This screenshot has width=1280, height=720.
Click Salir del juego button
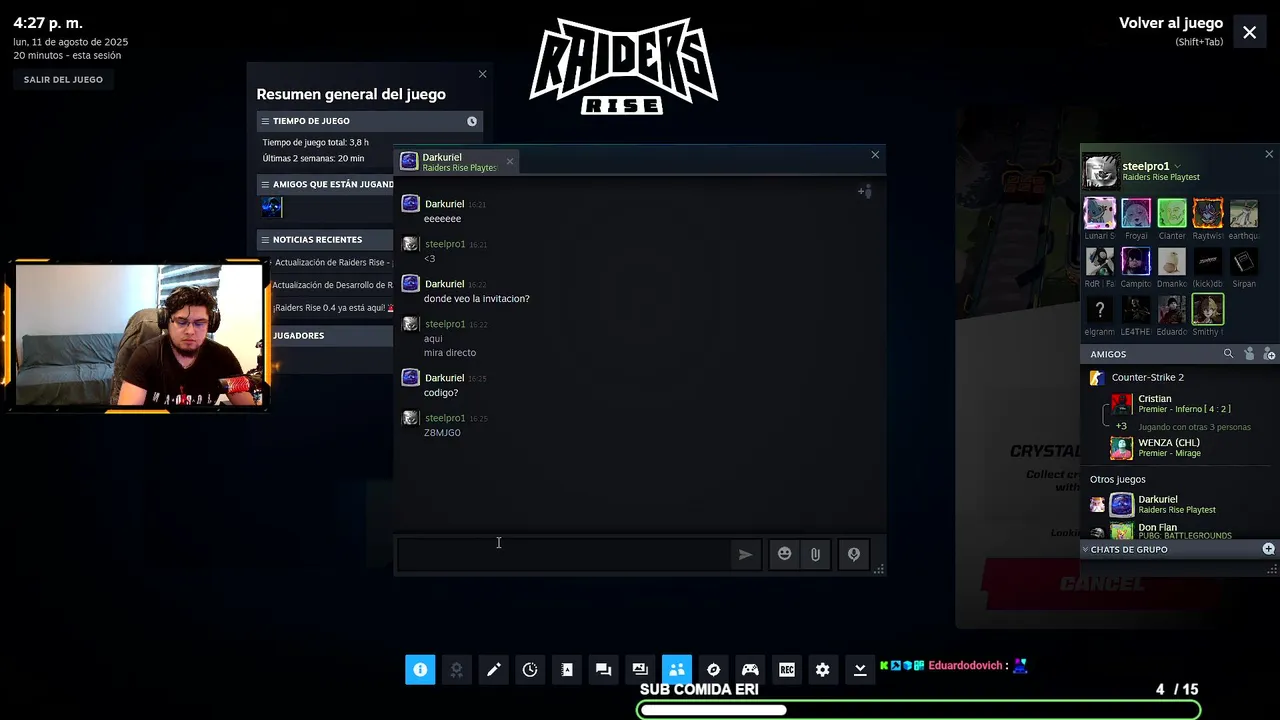(x=63, y=79)
